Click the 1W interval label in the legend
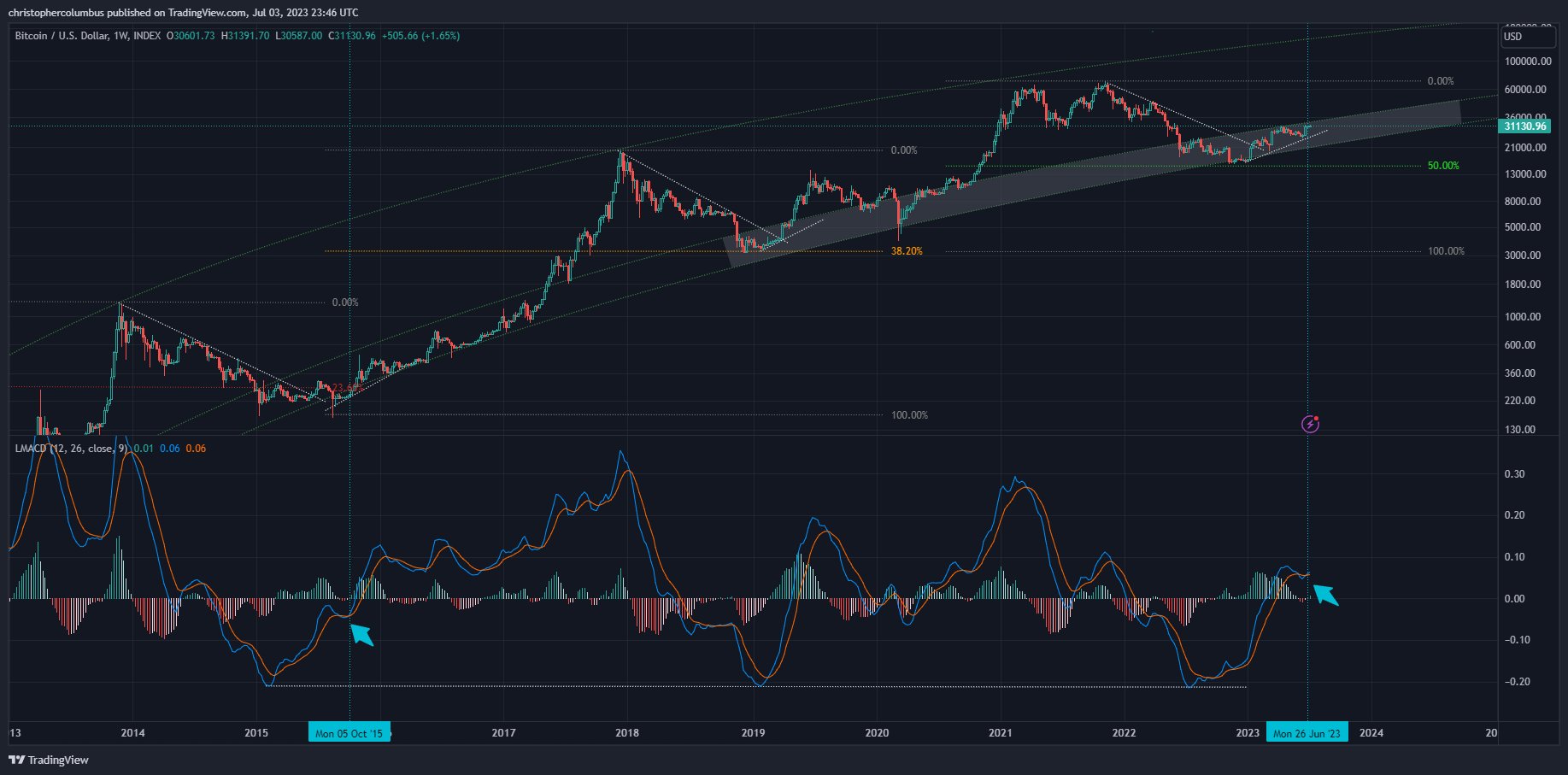1568x775 pixels. tap(120, 36)
